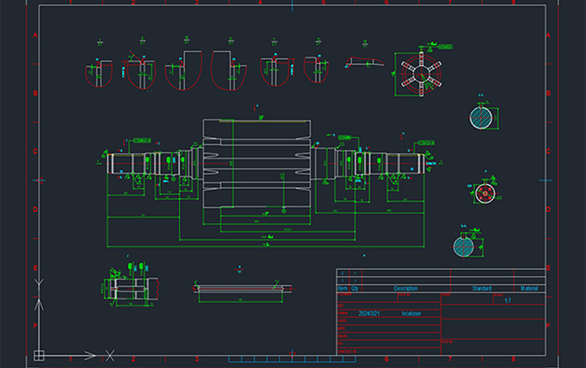Select the six-spoke spline section view
The image size is (586, 368).
421,74
